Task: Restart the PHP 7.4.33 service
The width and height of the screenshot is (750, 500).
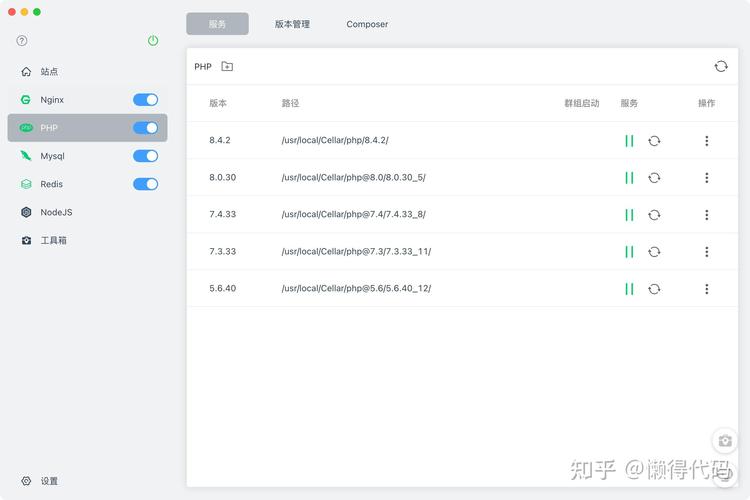Action: [654, 215]
